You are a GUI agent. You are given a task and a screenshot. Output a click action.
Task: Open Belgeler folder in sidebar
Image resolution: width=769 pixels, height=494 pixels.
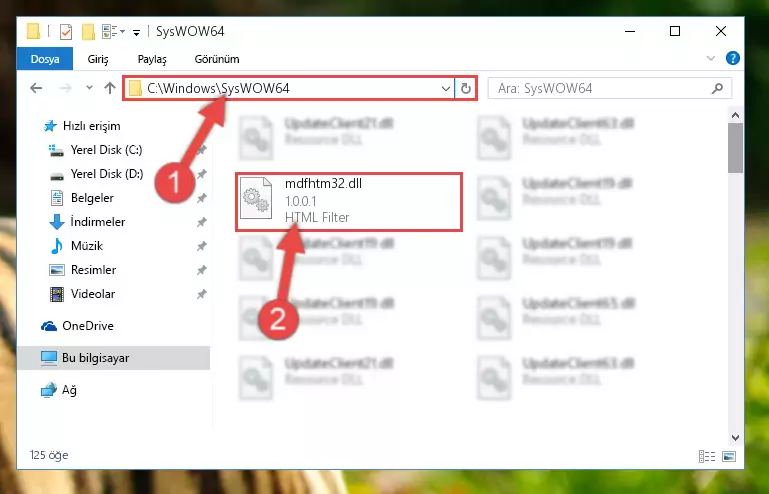pyautogui.click(x=92, y=198)
